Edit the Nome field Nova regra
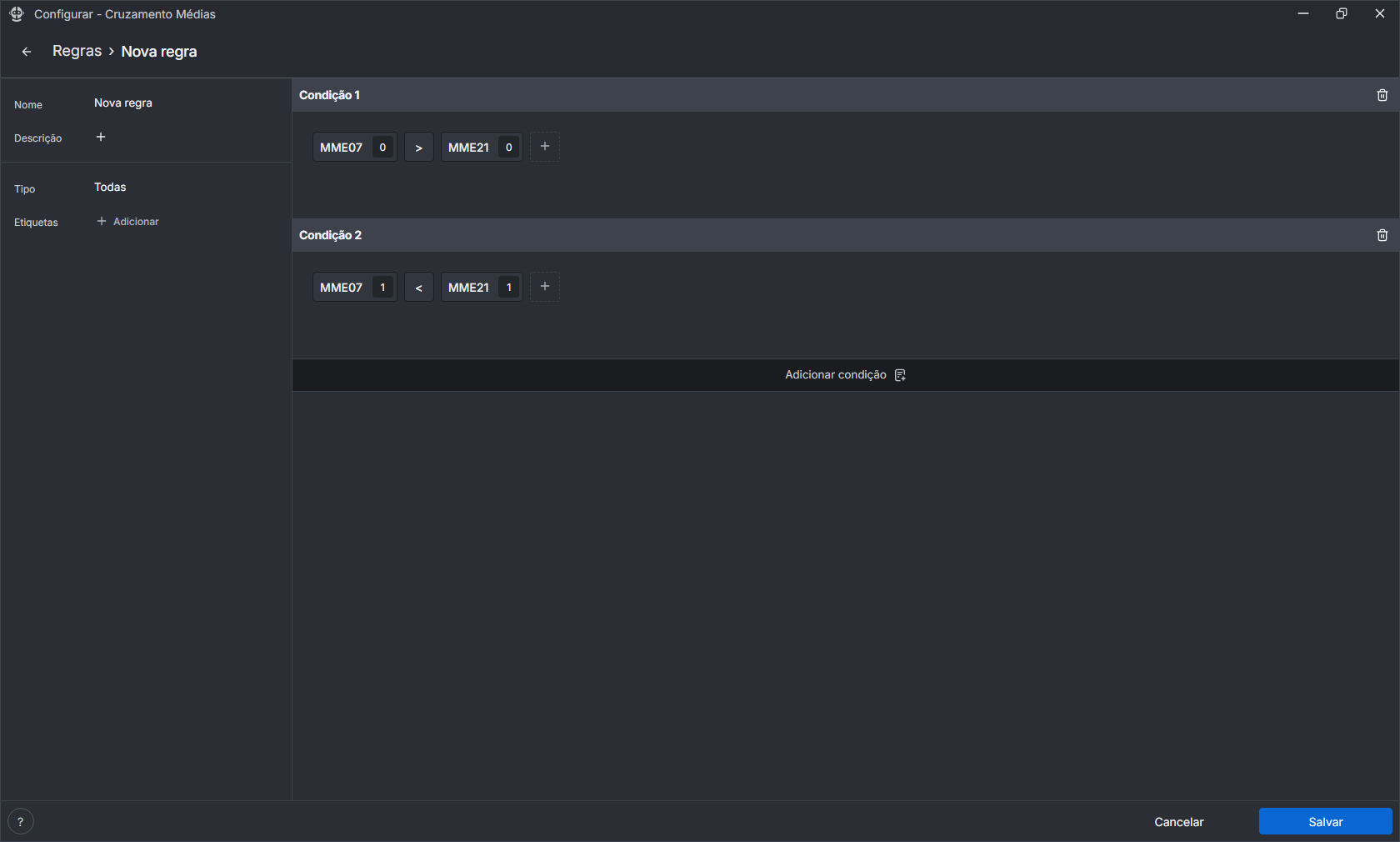This screenshot has height=842, width=1400. point(123,103)
